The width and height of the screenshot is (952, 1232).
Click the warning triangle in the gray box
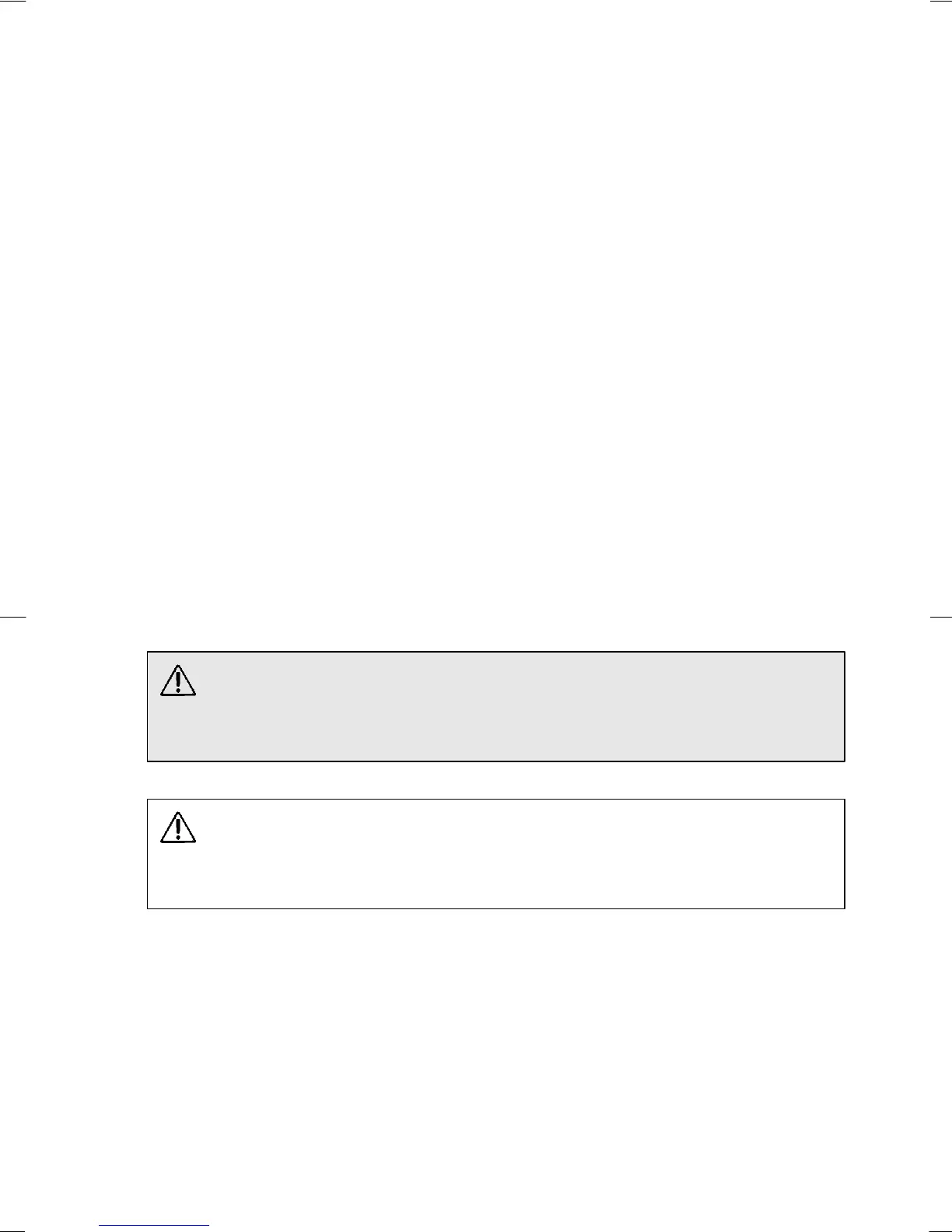coord(178,681)
